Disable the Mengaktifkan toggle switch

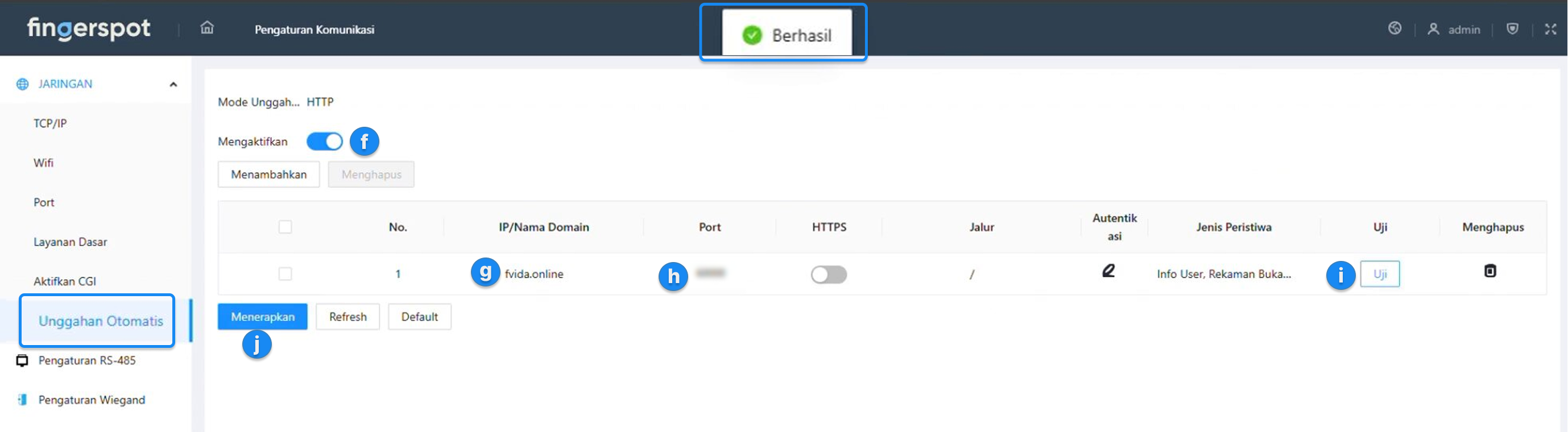tap(324, 142)
